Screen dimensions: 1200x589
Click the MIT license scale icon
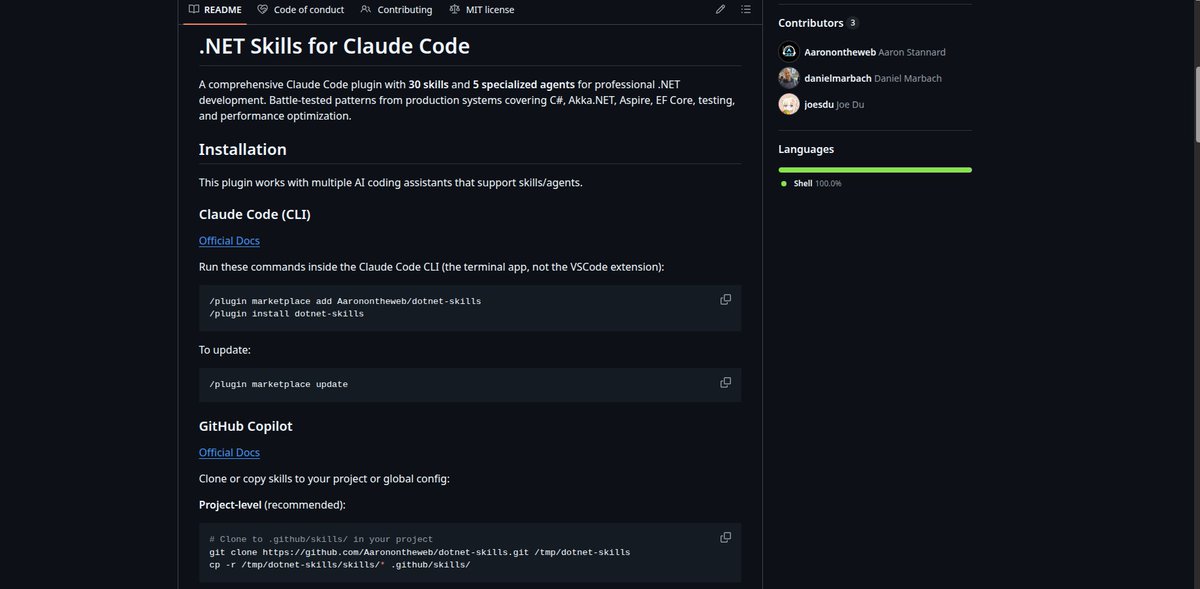coord(455,9)
